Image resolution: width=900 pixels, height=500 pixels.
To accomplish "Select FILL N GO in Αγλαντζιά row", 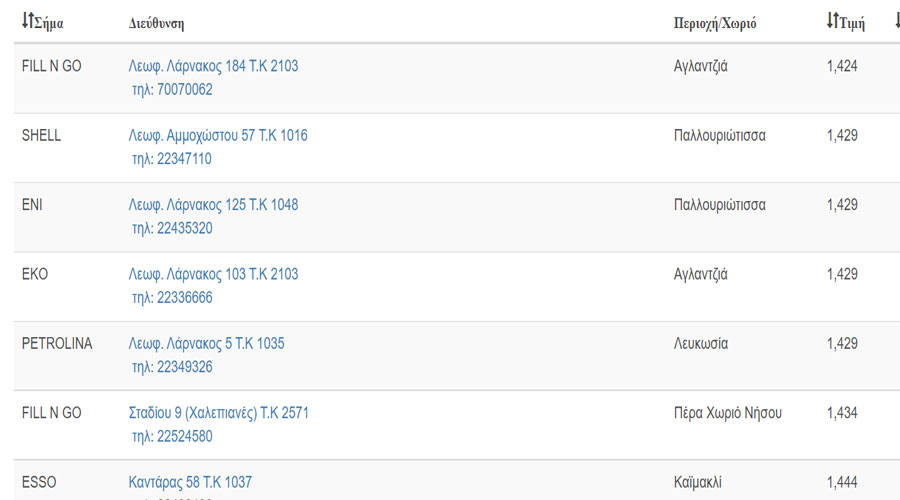I will pyautogui.click(x=52, y=66).
